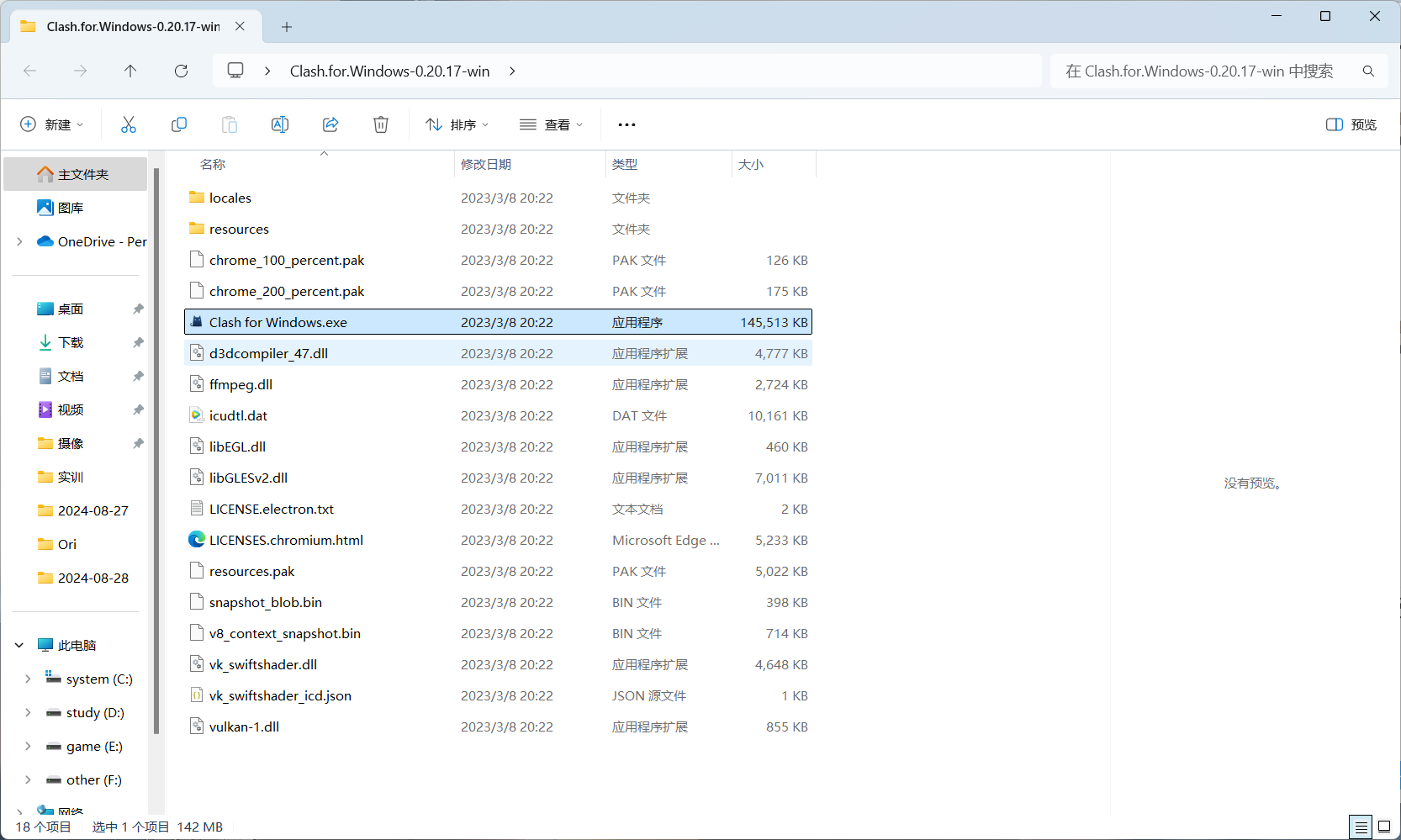This screenshot has height=840, width=1401.
Task: Click the locales folder icon
Action: tap(197, 198)
